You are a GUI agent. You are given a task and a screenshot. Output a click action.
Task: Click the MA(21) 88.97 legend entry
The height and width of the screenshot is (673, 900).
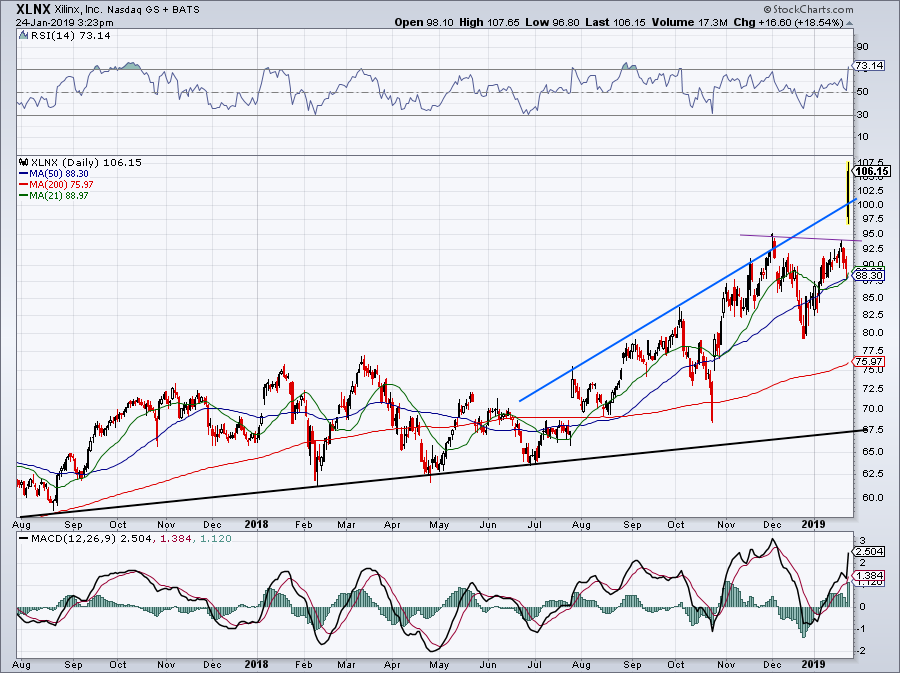pyautogui.click(x=53, y=195)
